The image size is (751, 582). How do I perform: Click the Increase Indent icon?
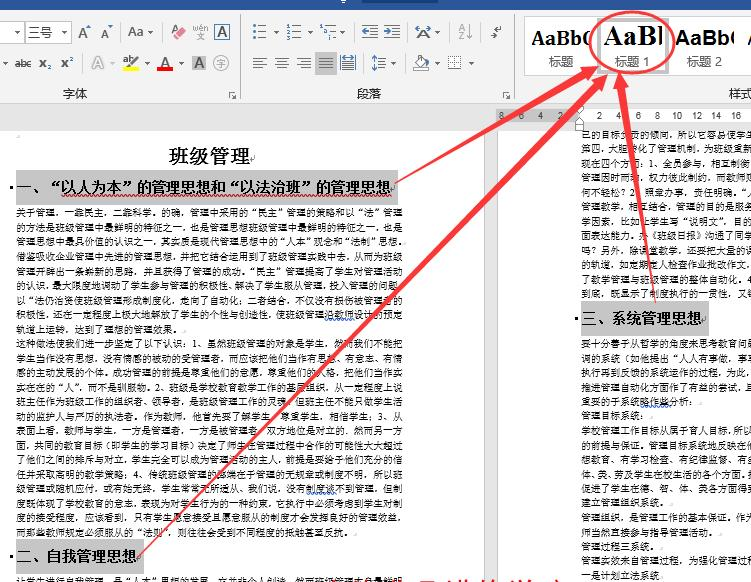pos(392,32)
